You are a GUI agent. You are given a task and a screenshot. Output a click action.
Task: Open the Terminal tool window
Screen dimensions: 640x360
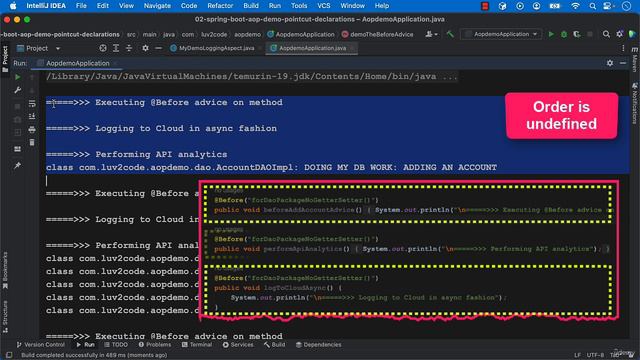[x=197, y=345]
